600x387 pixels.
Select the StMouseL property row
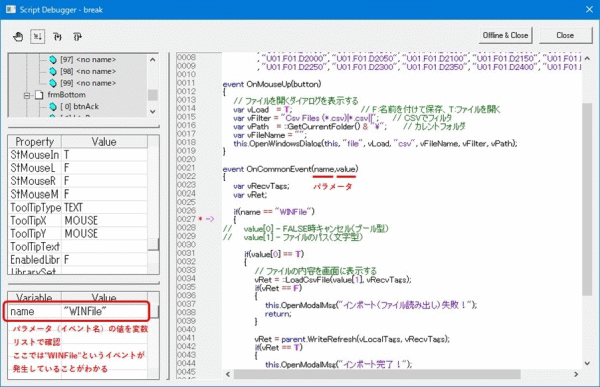coord(78,168)
